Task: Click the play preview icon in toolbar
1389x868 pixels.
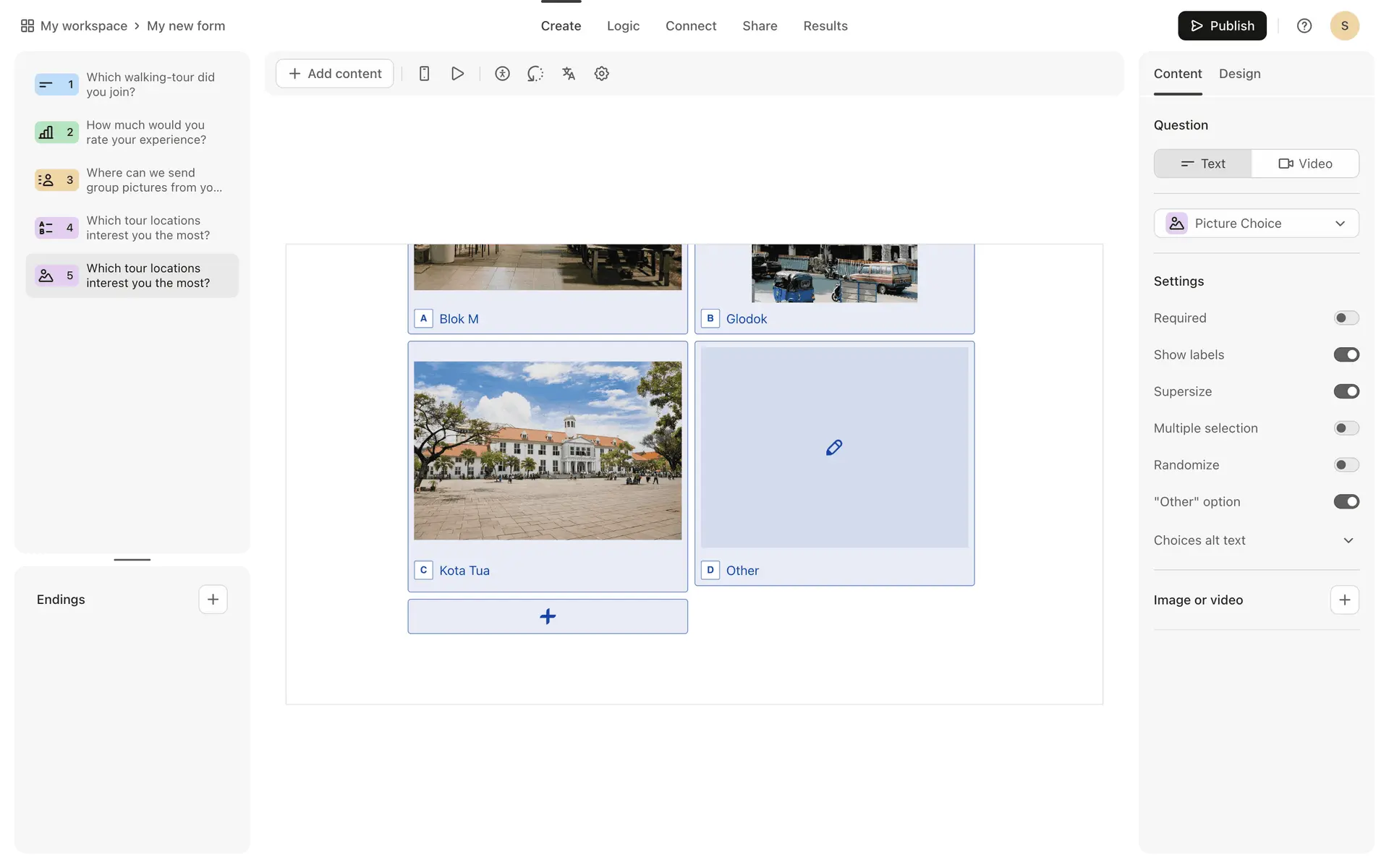Action: point(457,74)
